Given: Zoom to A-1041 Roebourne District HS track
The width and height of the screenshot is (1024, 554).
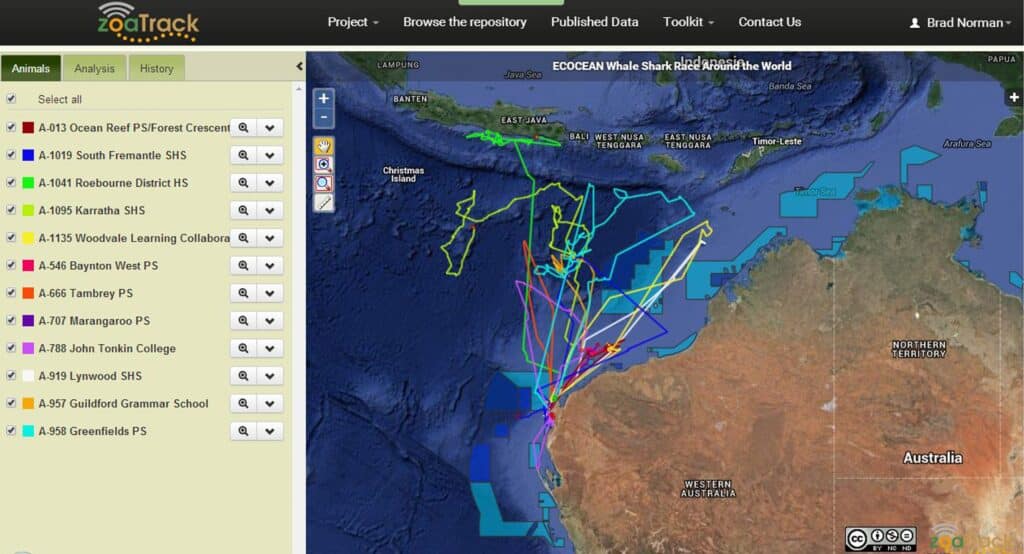Looking at the screenshot, I should coord(243,183).
